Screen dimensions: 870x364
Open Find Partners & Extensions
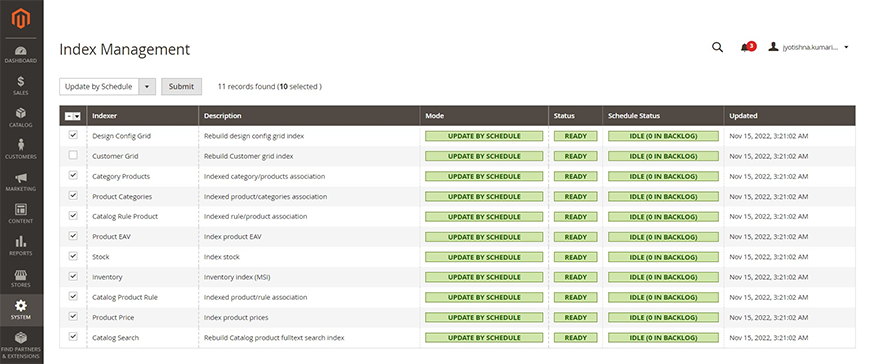coord(21,346)
